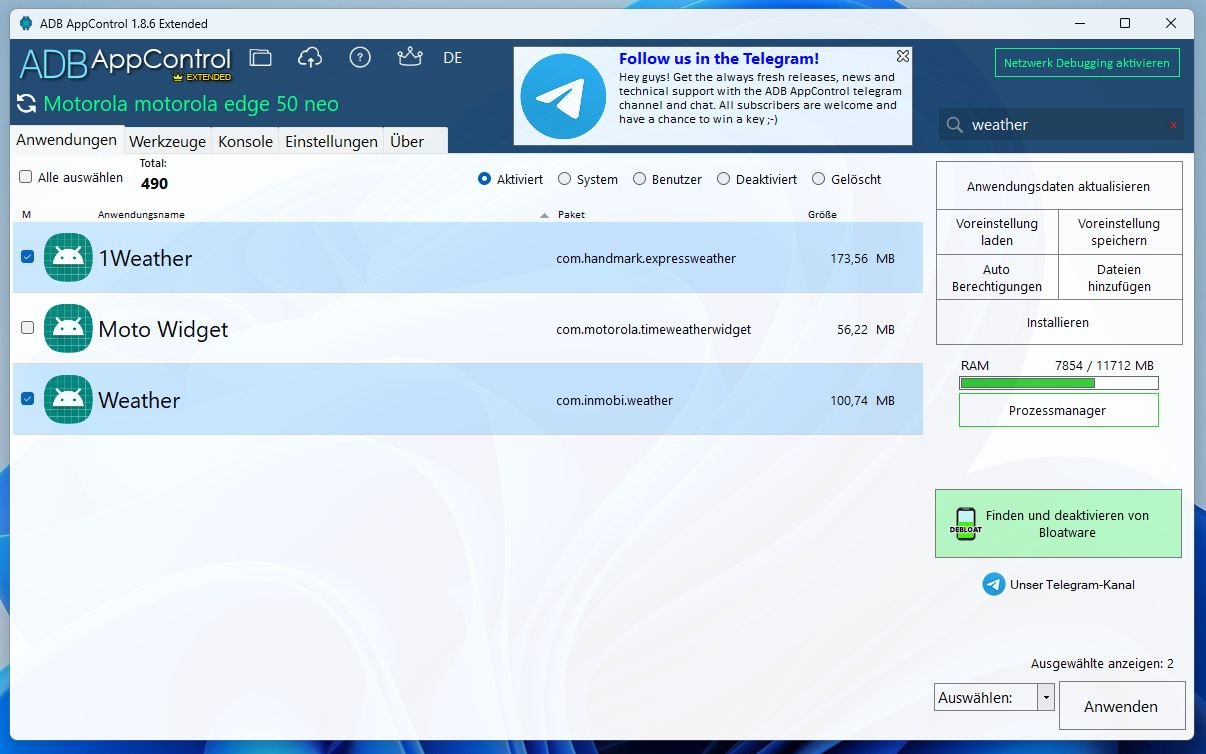This screenshot has width=1206, height=754.
Task: Switch to the Werkzeuge tab
Action: point(167,142)
